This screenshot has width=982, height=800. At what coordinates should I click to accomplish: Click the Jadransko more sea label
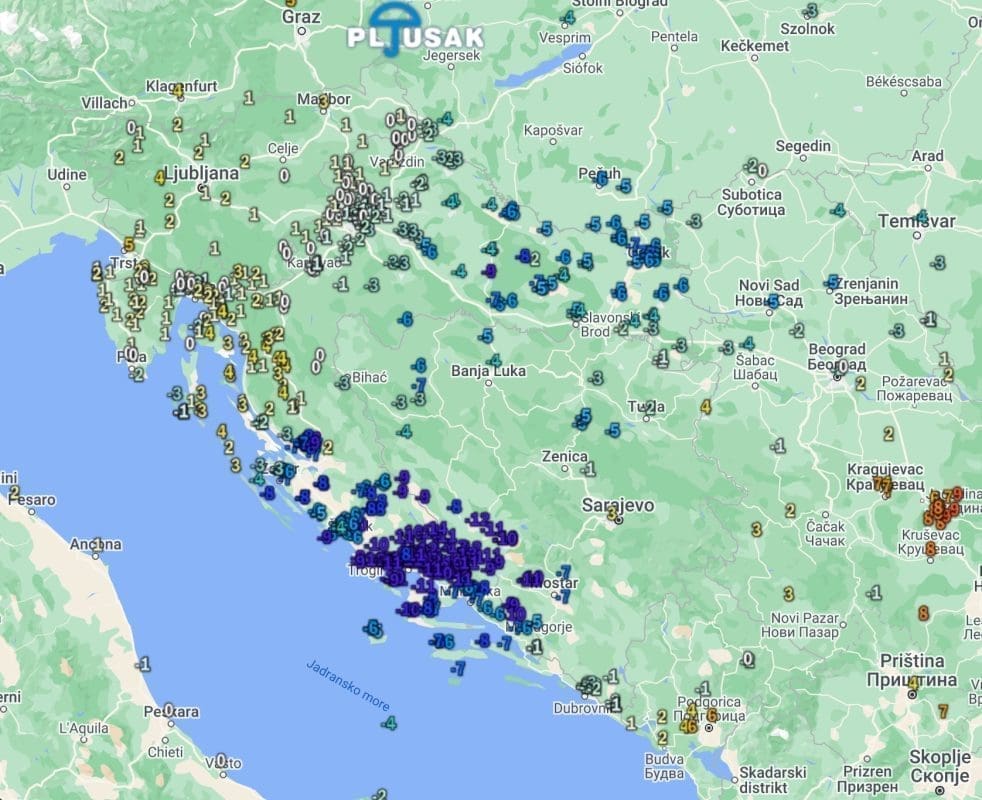tap(349, 684)
